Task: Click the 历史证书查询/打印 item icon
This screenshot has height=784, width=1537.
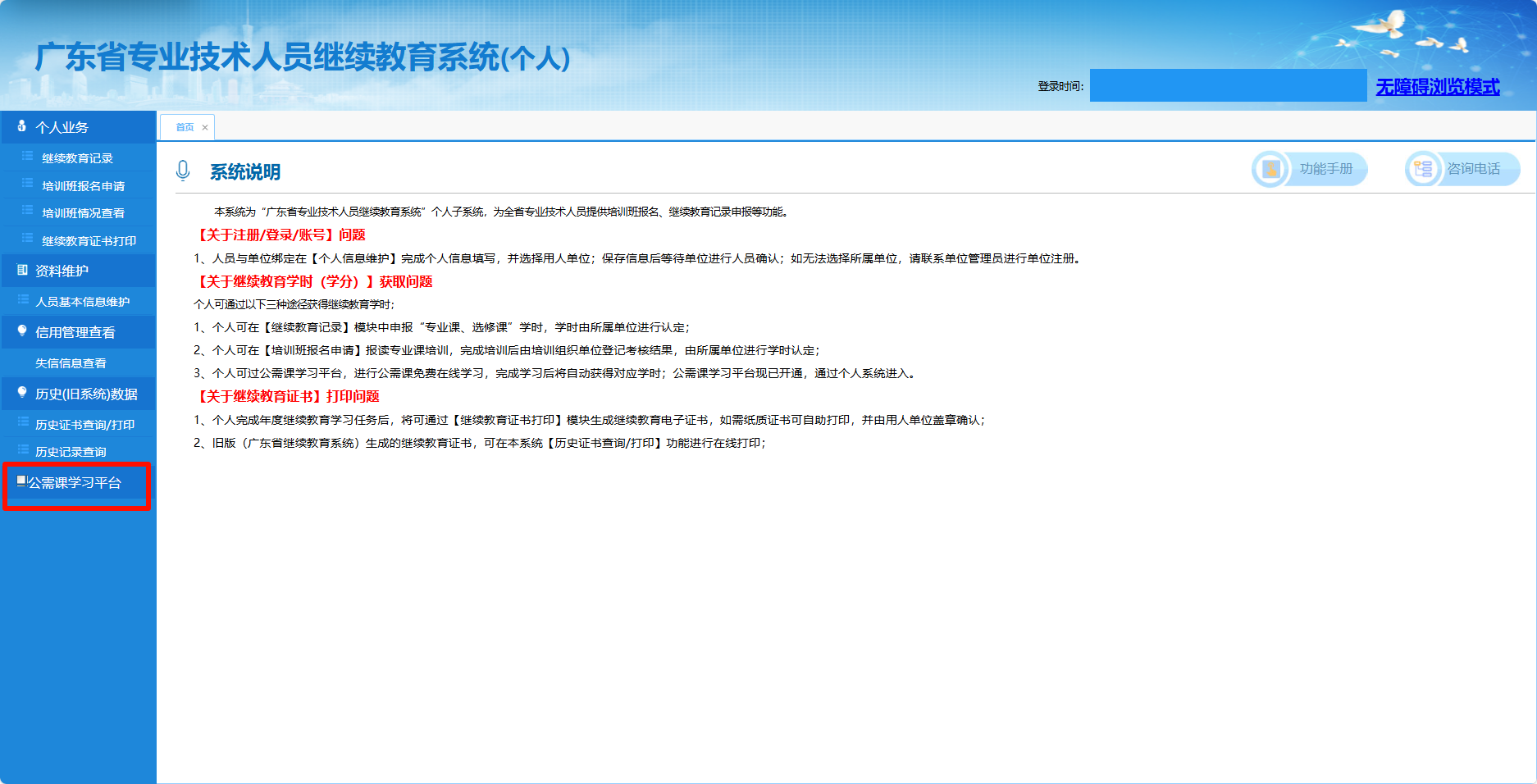Action: click(x=22, y=424)
